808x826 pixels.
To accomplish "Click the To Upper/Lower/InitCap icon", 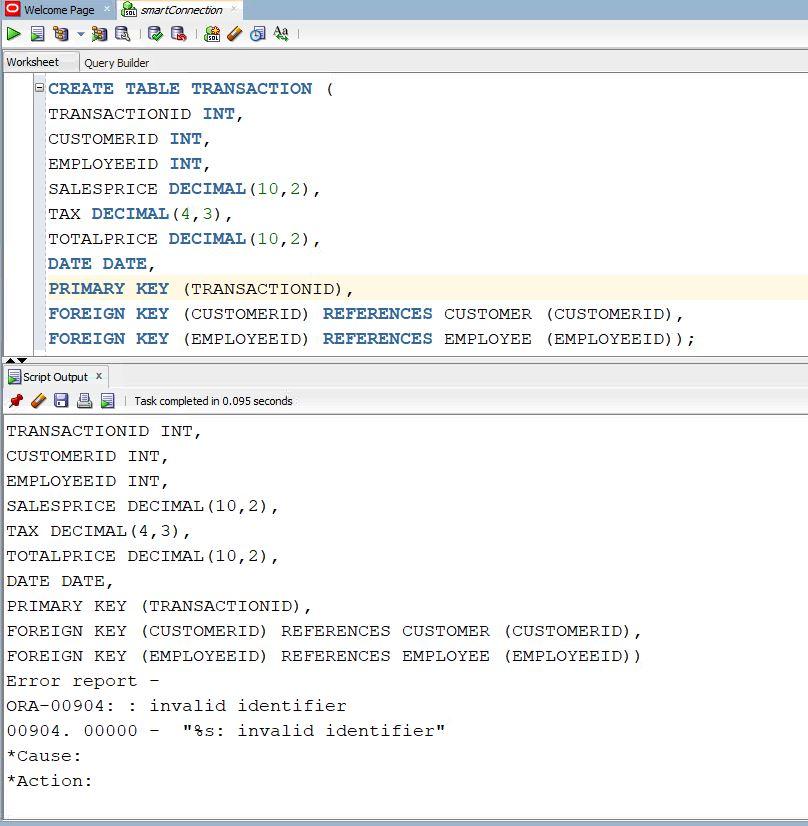I will tap(281, 34).
